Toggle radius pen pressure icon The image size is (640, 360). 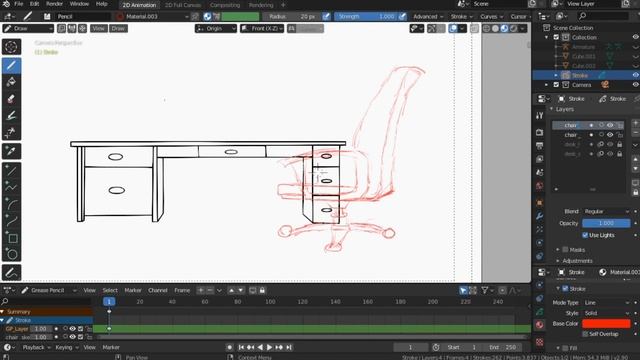point(326,16)
